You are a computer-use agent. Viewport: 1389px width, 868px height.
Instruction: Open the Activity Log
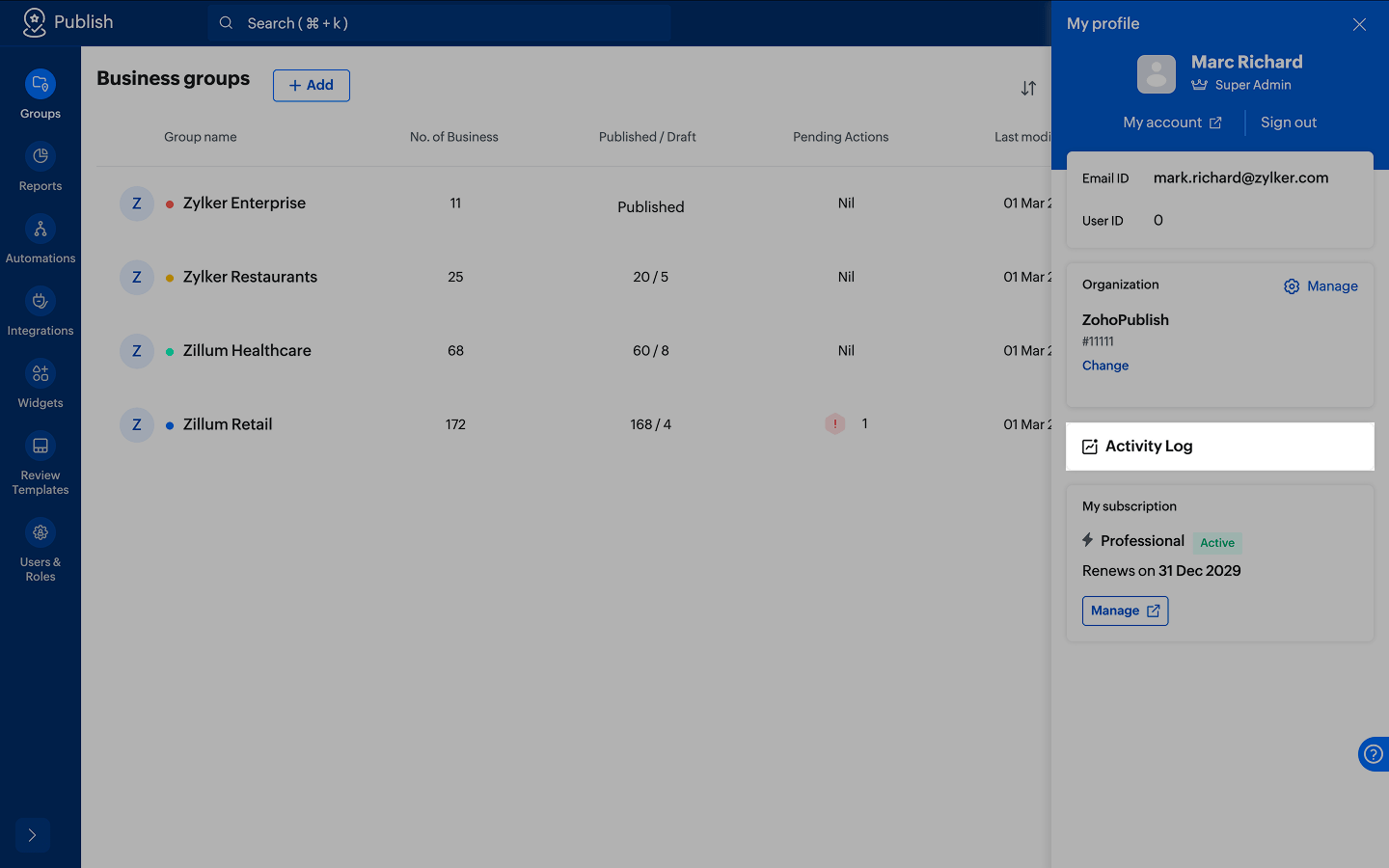(1220, 447)
